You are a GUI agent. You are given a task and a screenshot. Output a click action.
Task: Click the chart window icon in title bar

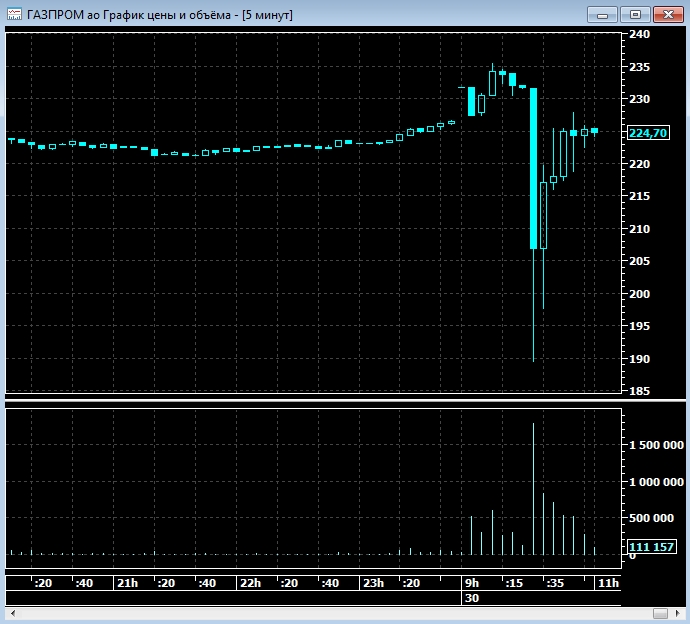tap(15, 14)
